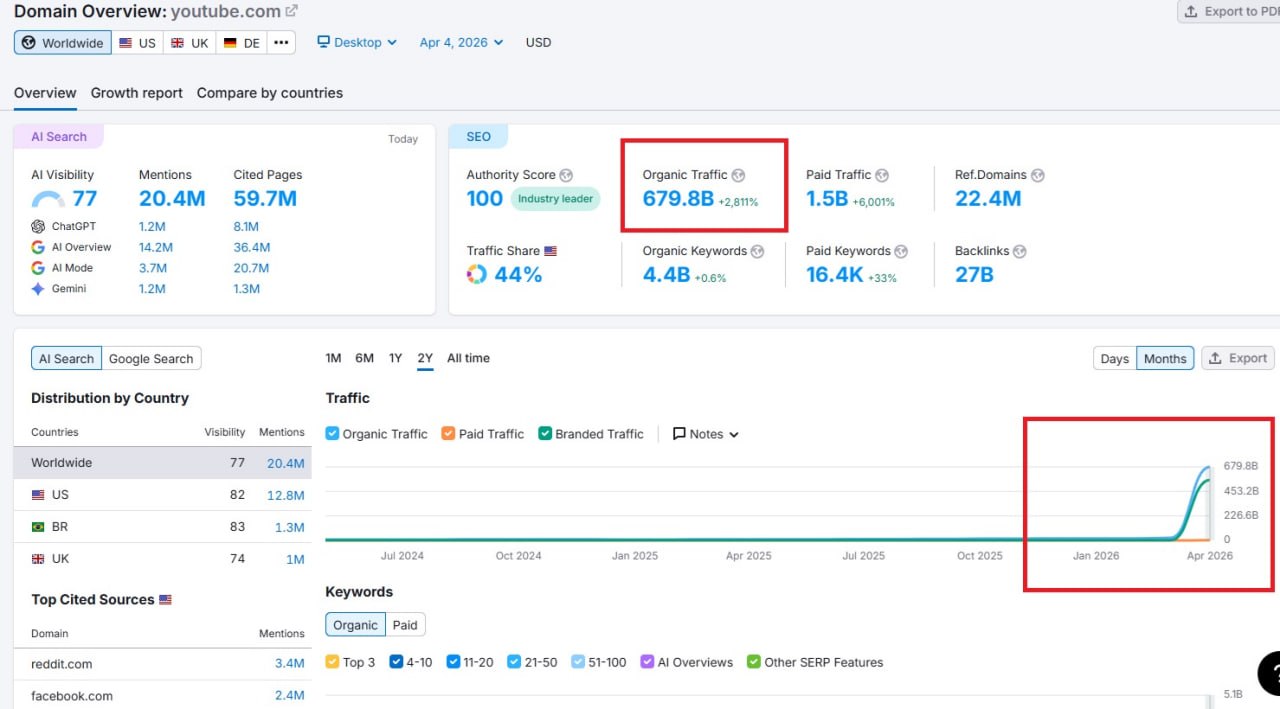
Task: Click the globe icon next to Organic Traffic
Action: [738, 175]
